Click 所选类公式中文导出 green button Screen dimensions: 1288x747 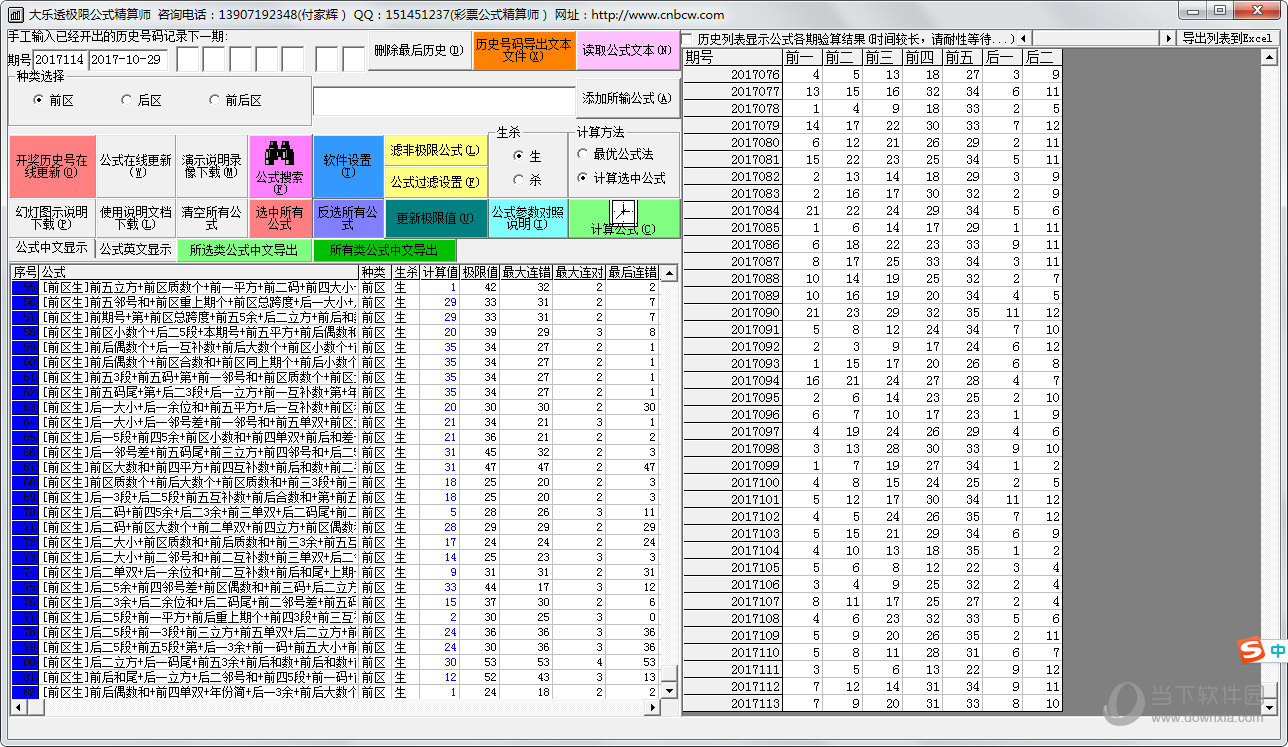(x=244, y=250)
